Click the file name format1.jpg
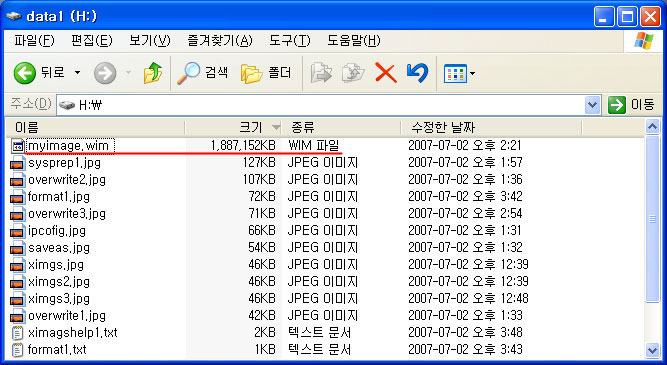The image size is (667, 365). click(59, 197)
